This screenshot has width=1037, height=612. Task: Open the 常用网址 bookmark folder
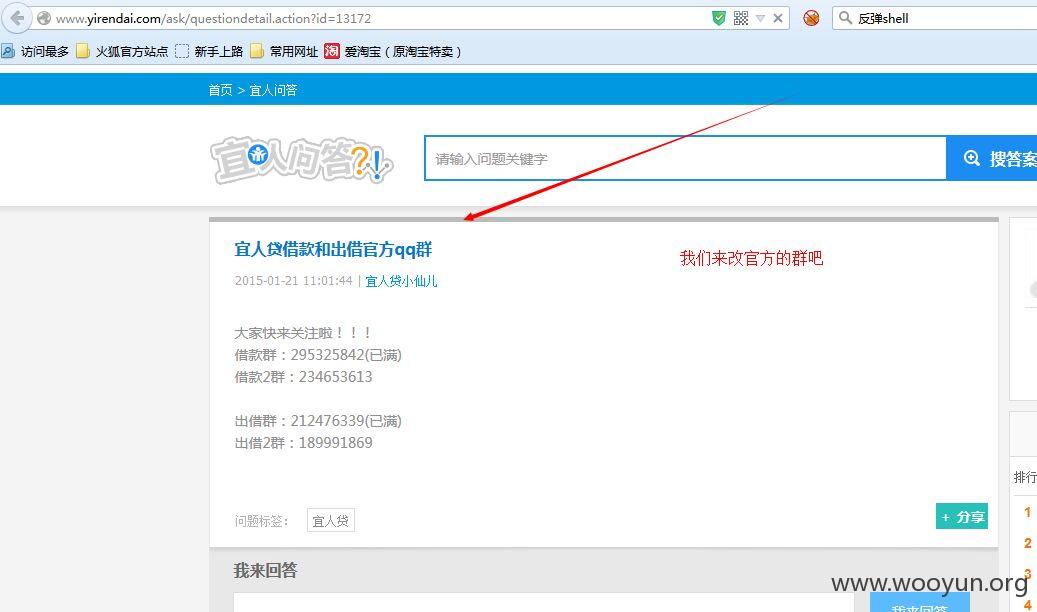click(x=284, y=52)
